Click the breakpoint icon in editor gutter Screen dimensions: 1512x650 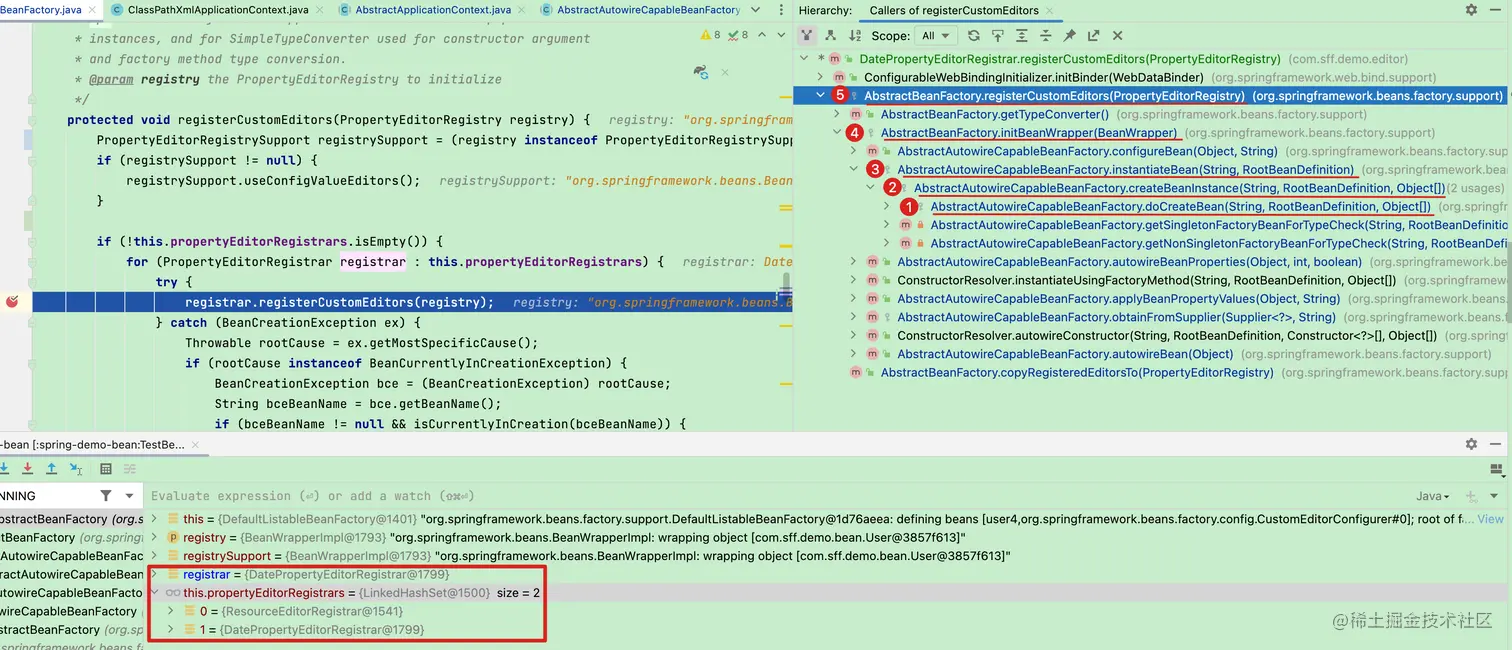[x=12, y=302]
